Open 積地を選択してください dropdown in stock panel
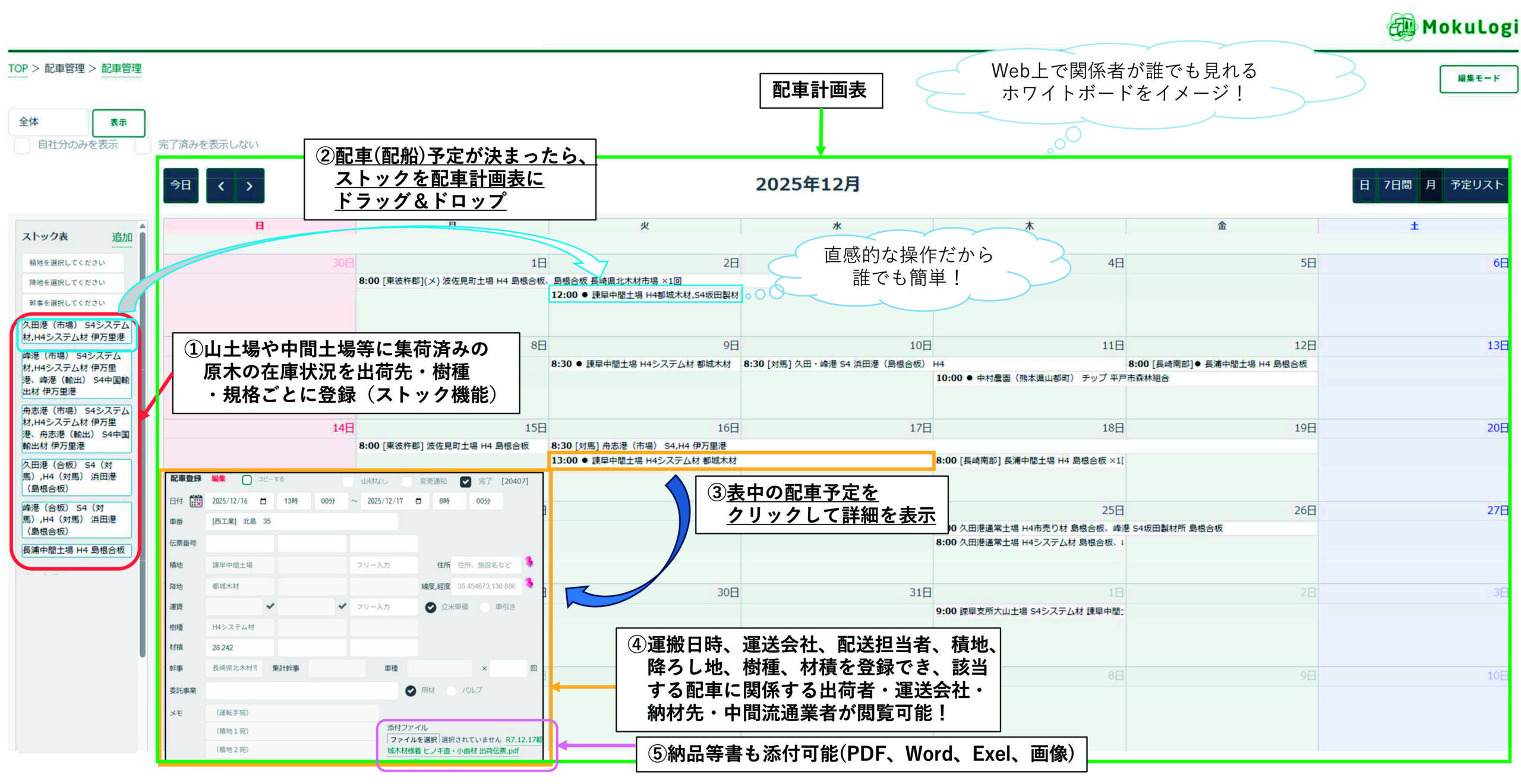Screen dimensions: 1521x784 click(72, 263)
